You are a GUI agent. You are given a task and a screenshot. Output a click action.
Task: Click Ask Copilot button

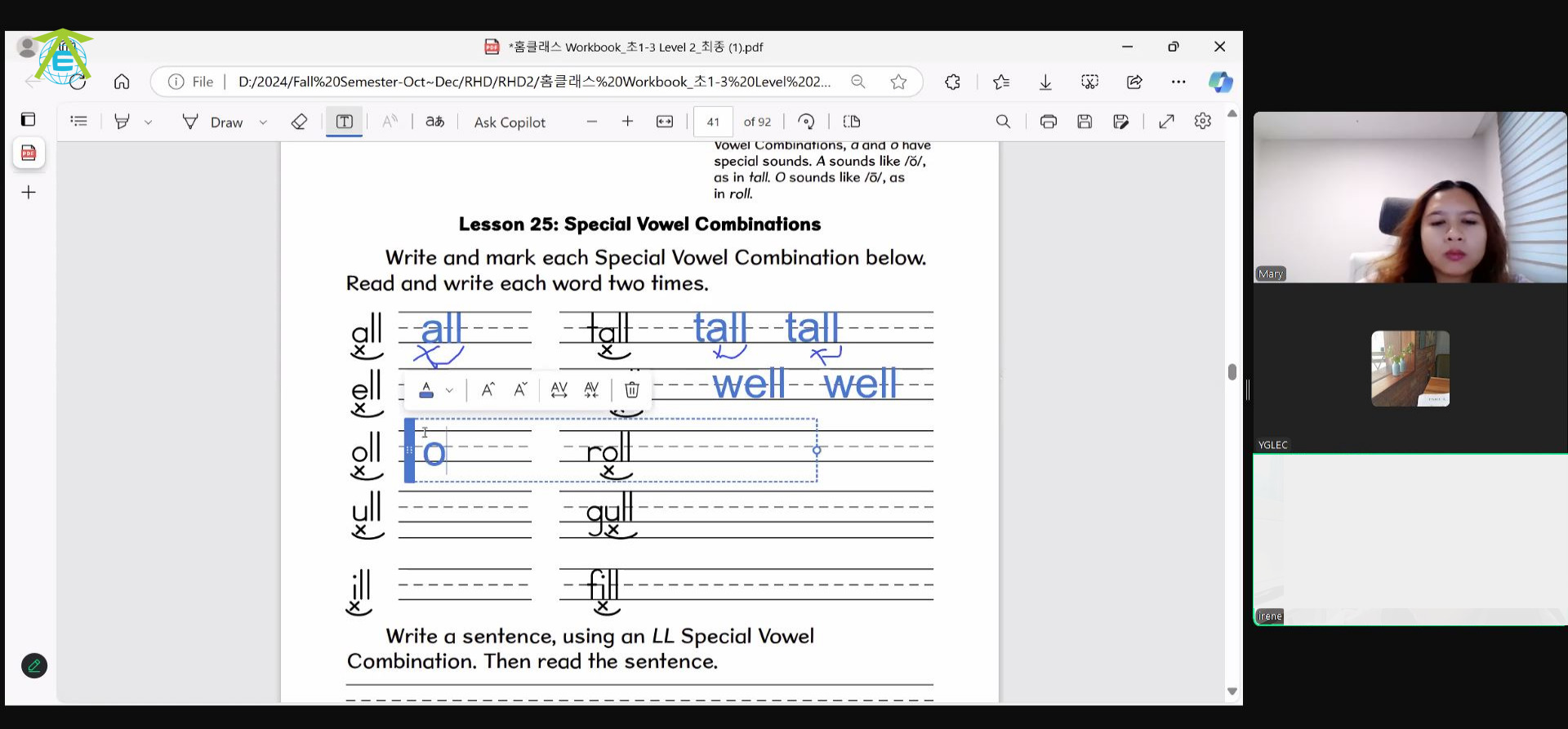pos(510,122)
